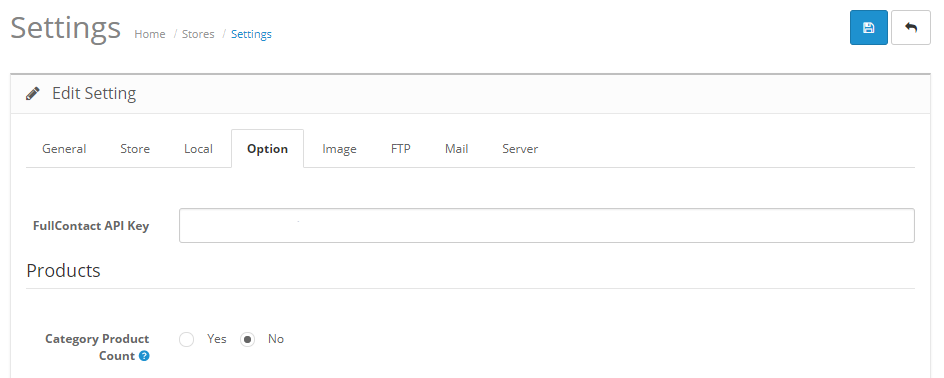Switch to the General tab
The width and height of the screenshot is (944, 378).
click(64, 149)
